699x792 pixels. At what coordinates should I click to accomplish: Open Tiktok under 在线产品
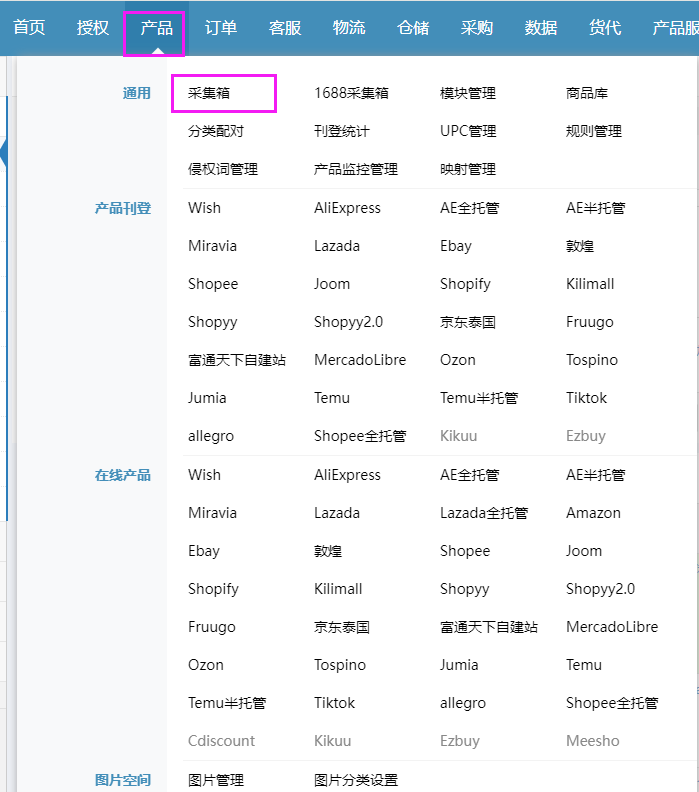coord(334,703)
